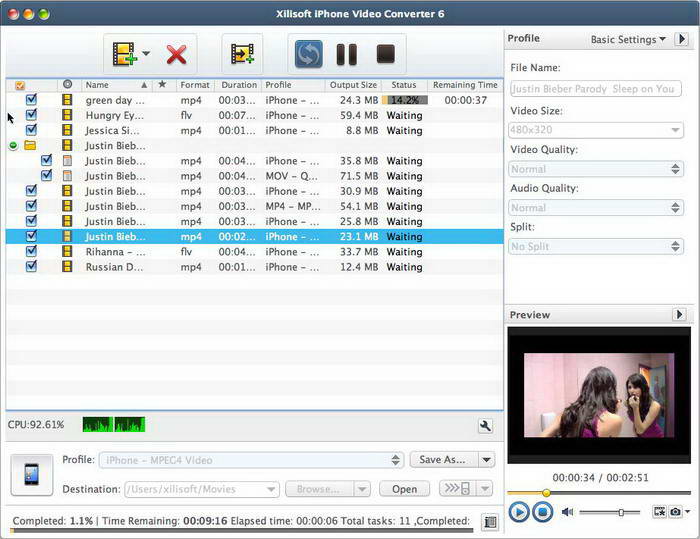This screenshot has width=700, height=539.
Task: Click the film icon of green day row
Action: pos(67,100)
